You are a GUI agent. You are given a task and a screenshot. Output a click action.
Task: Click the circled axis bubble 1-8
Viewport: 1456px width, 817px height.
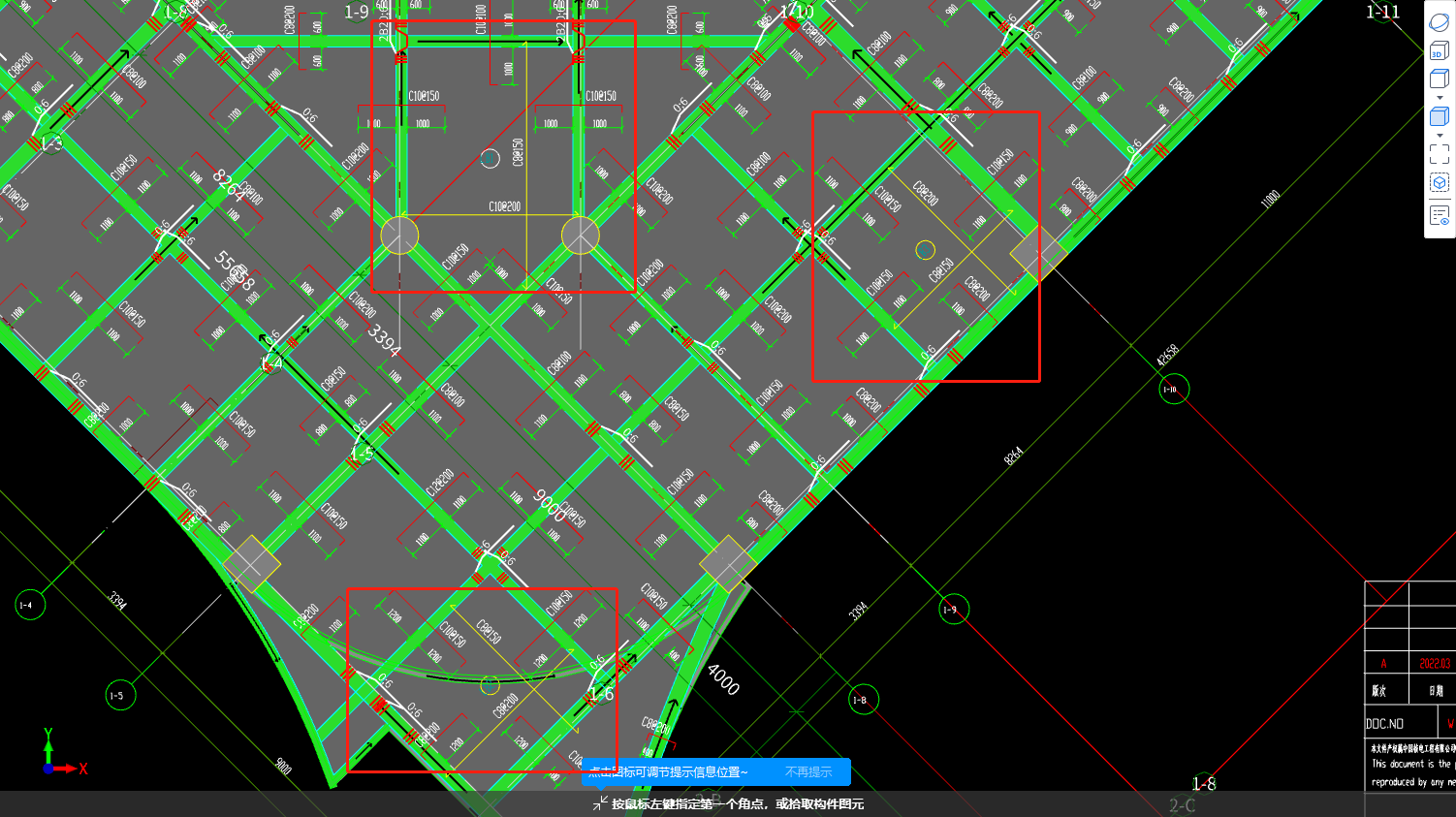(x=863, y=700)
